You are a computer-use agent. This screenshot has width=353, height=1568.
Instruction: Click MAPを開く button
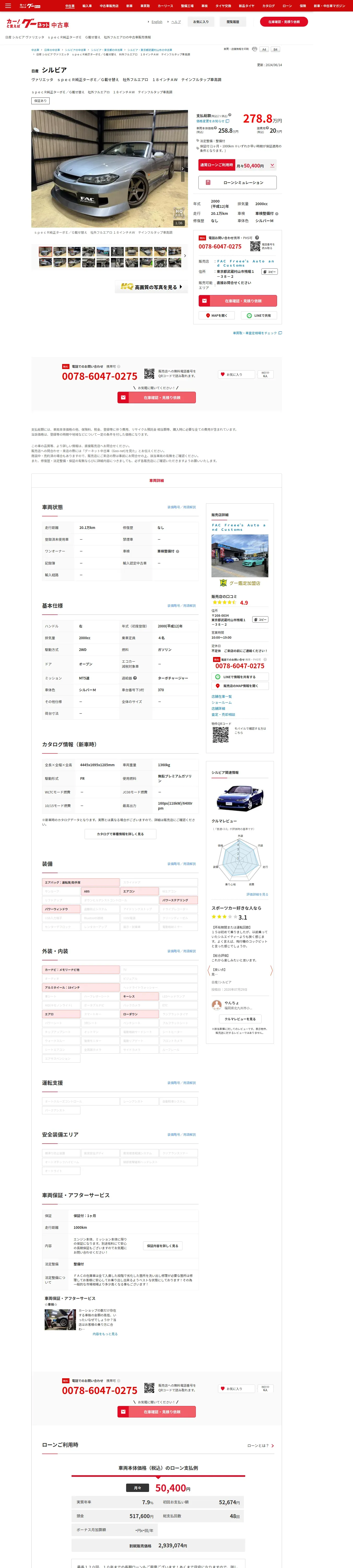217,315
